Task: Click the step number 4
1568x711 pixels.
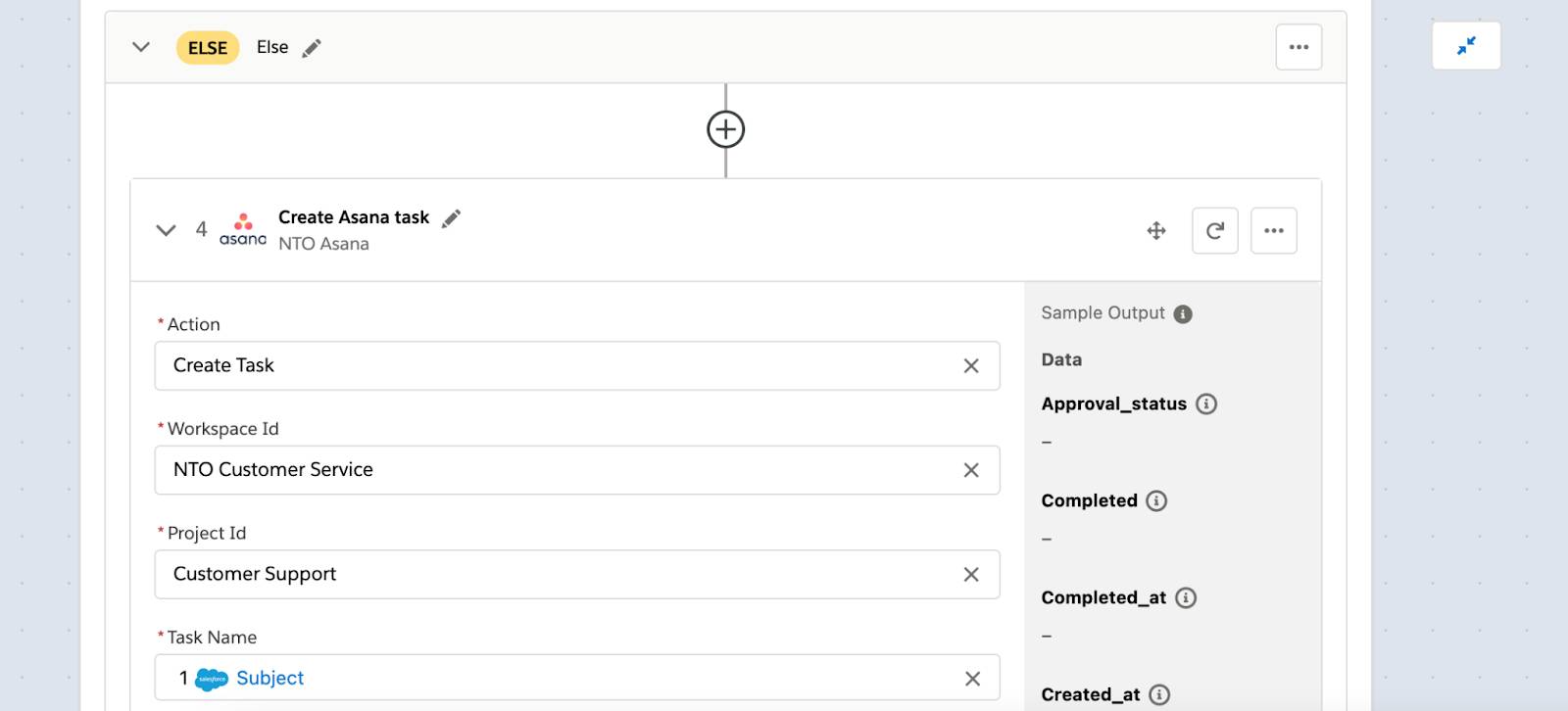Action: pyautogui.click(x=201, y=229)
